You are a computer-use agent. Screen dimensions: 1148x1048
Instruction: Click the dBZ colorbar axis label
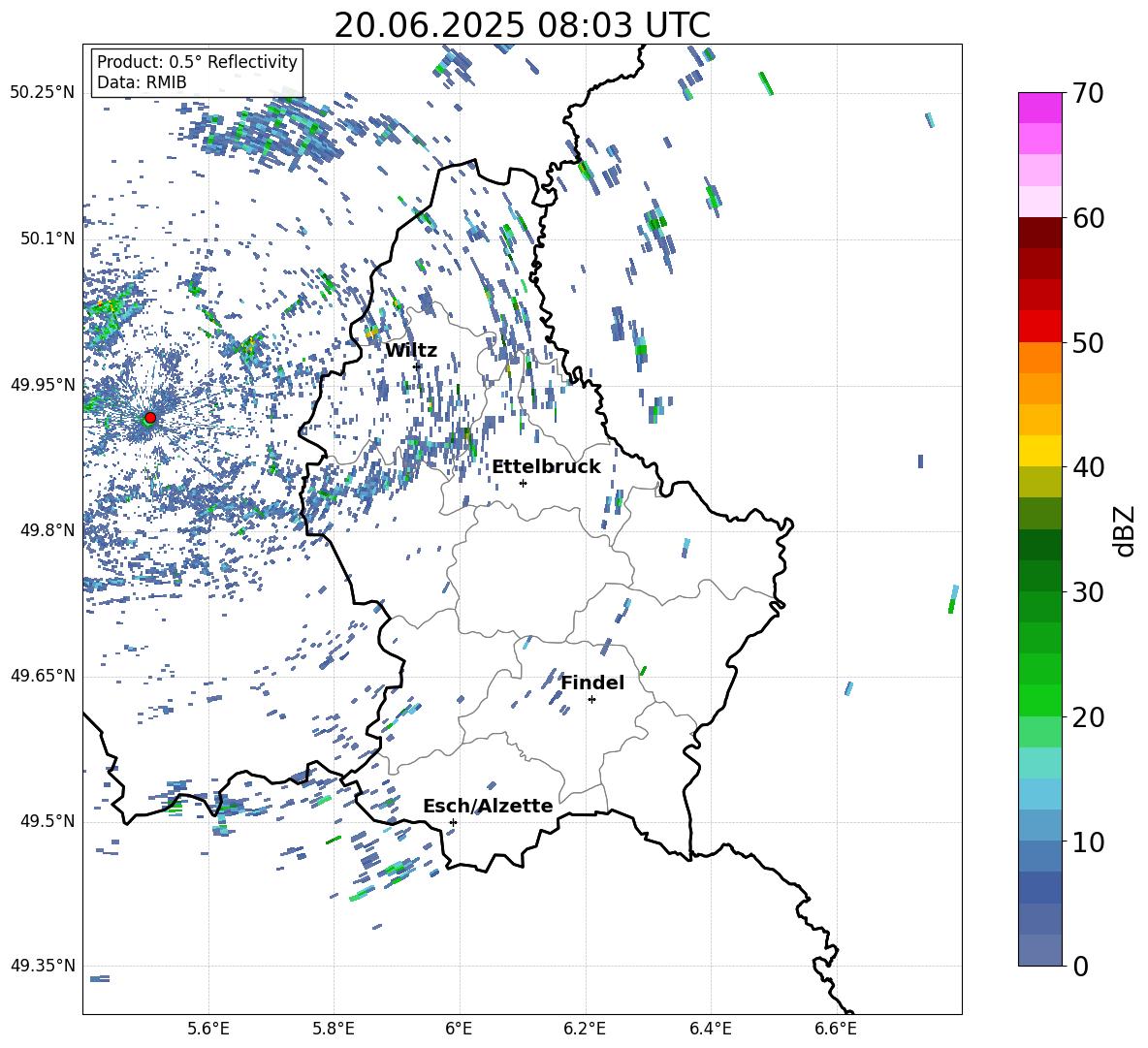(1125, 530)
